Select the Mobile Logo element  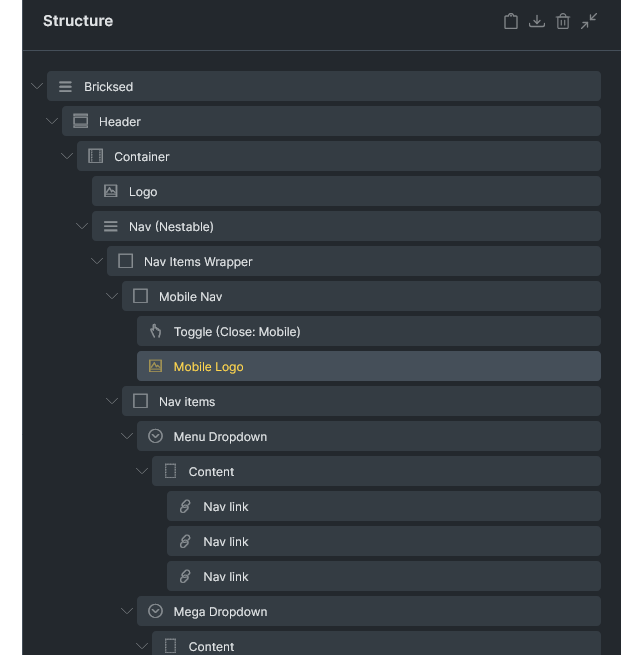[369, 366]
